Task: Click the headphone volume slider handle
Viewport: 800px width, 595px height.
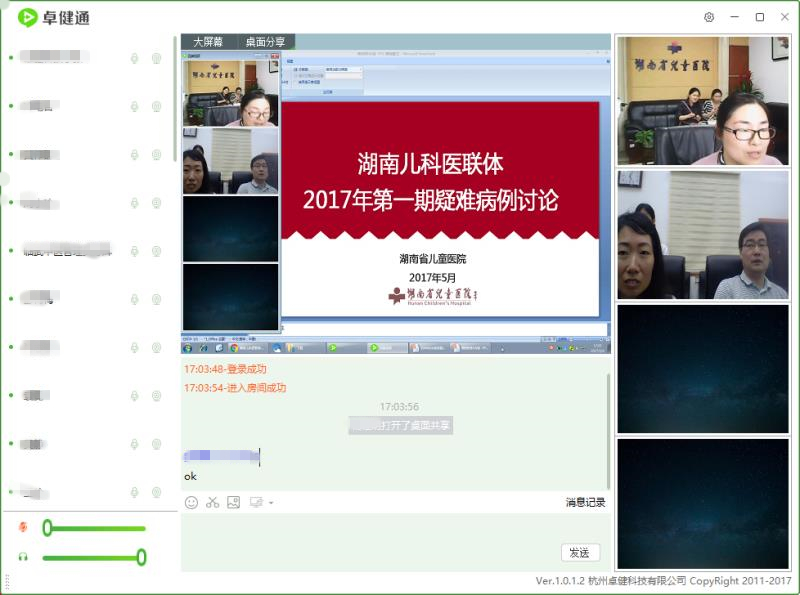Action: click(141, 557)
